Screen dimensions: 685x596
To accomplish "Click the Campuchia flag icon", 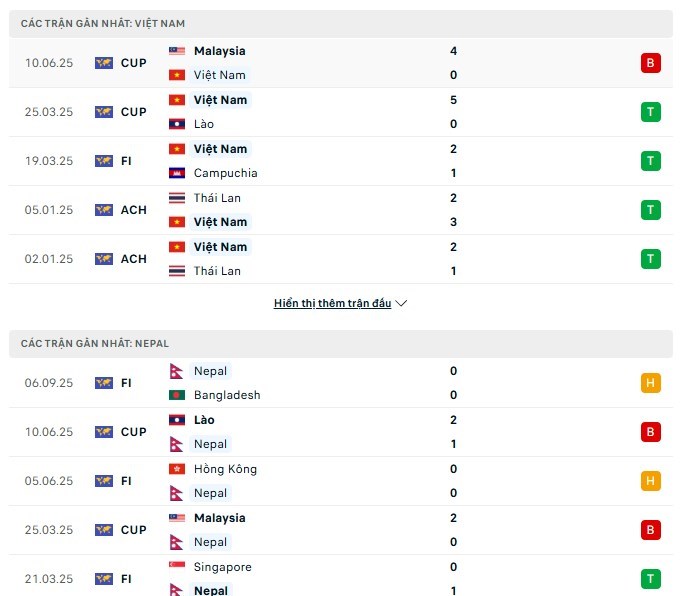I will point(177,173).
